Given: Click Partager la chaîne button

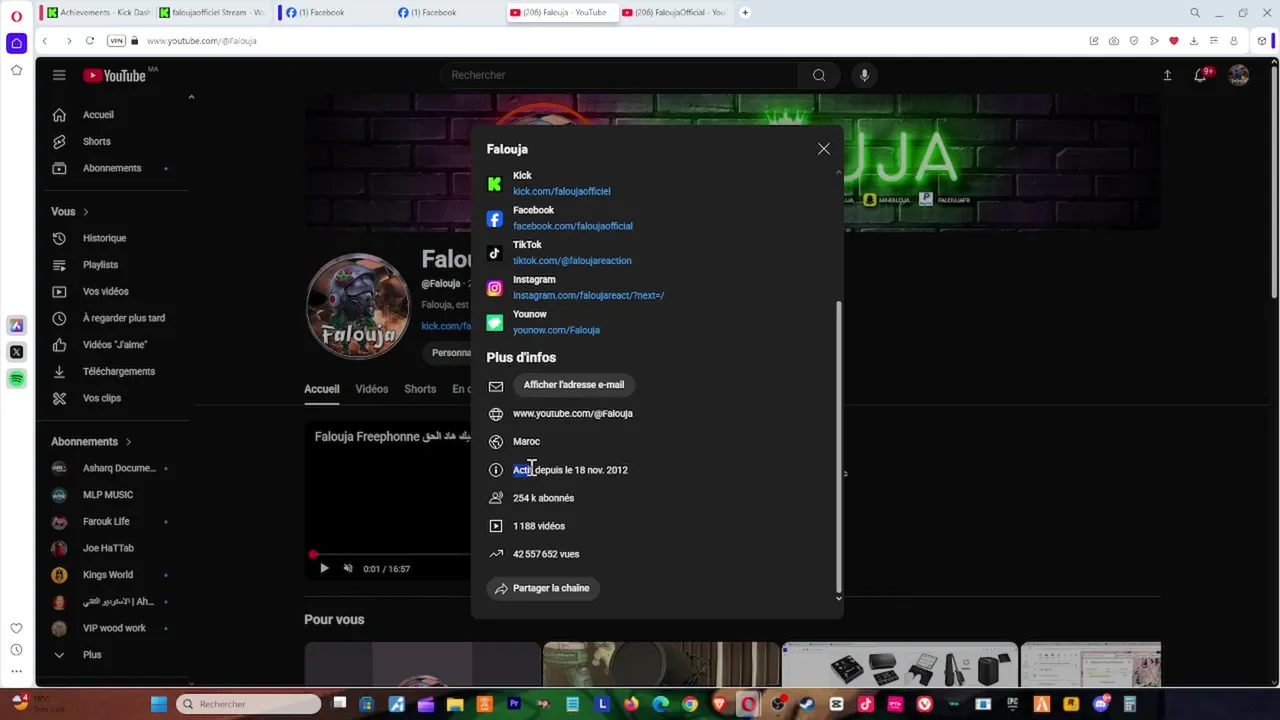Looking at the screenshot, I should coord(543,588).
